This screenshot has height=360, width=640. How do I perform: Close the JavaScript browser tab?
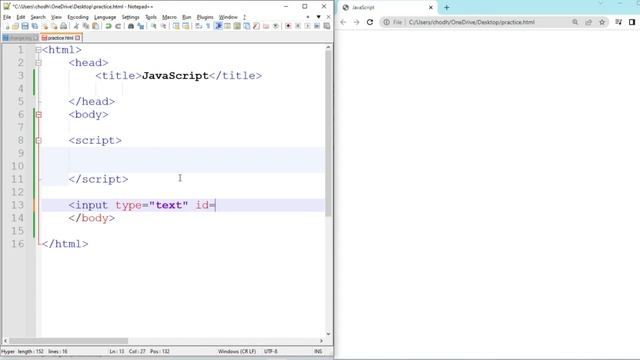[x=431, y=7]
